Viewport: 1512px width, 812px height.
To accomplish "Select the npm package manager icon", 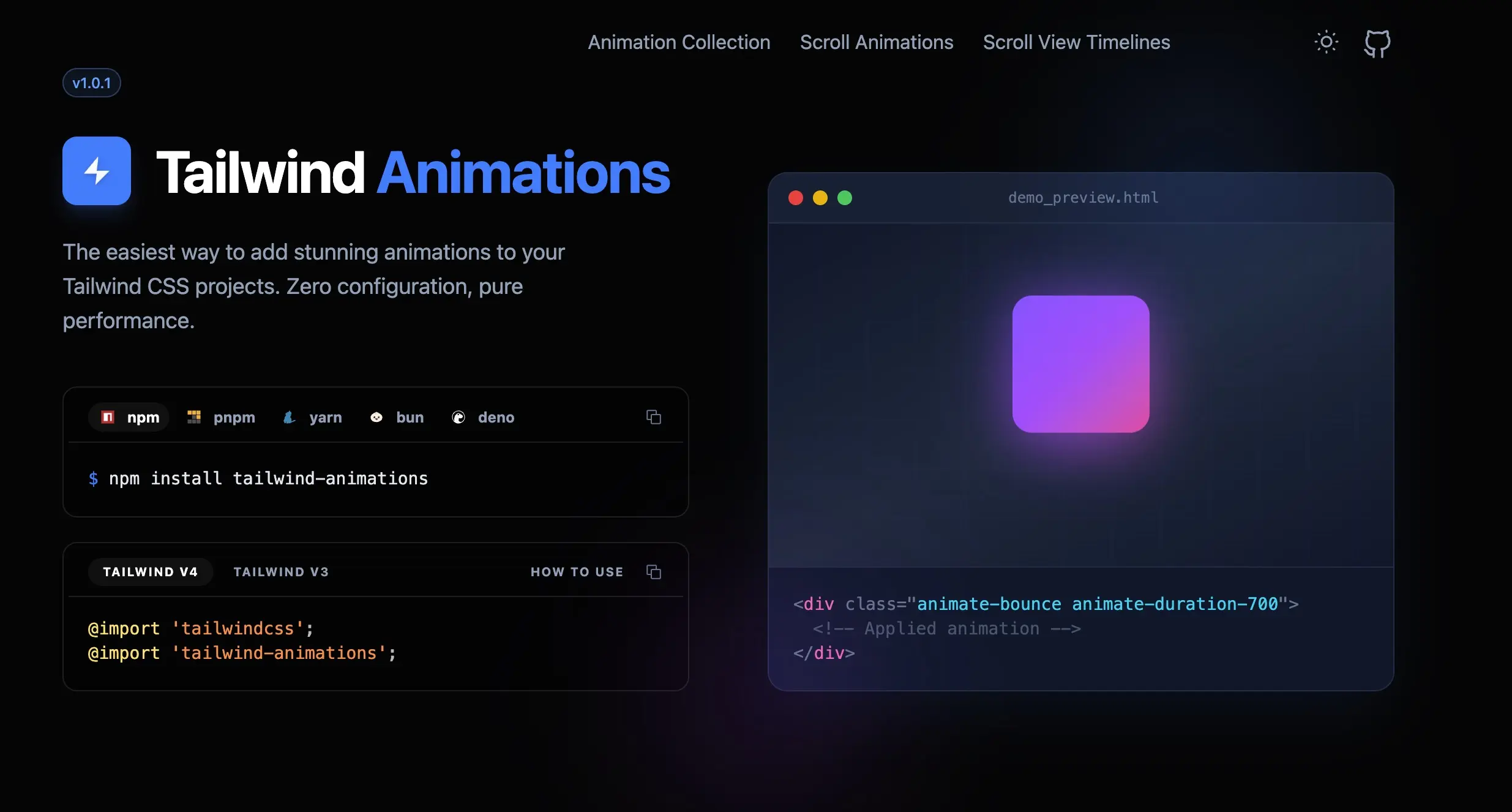I will (x=107, y=417).
